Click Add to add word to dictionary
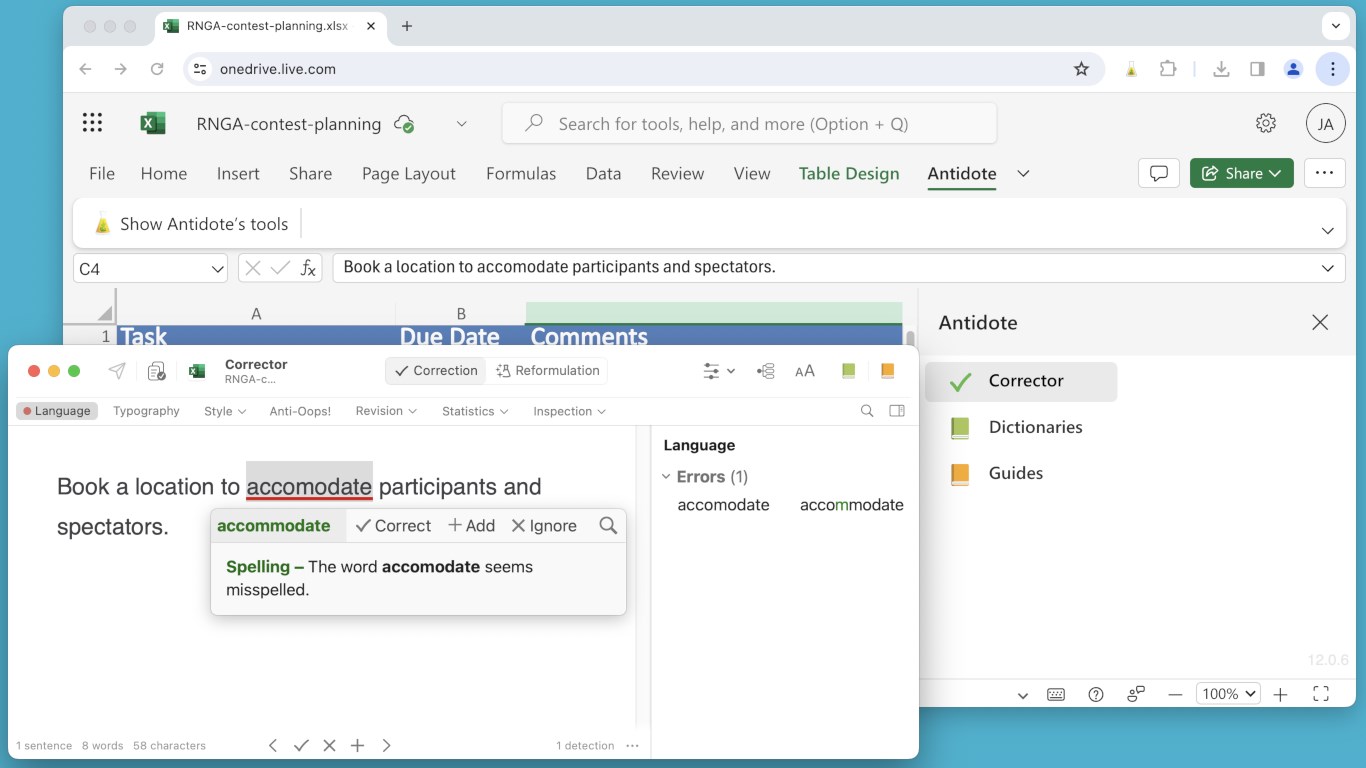 pyautogui.click(x=471, y=526)
